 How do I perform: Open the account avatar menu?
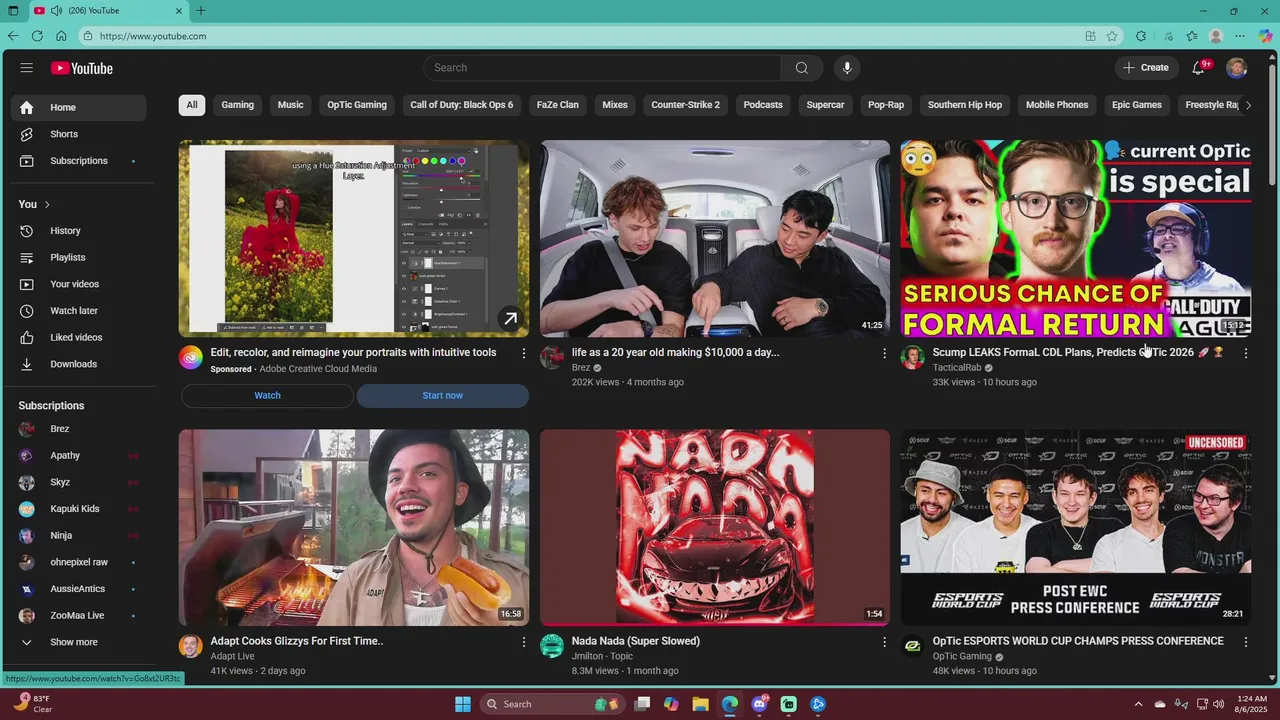coord(1237,68)
